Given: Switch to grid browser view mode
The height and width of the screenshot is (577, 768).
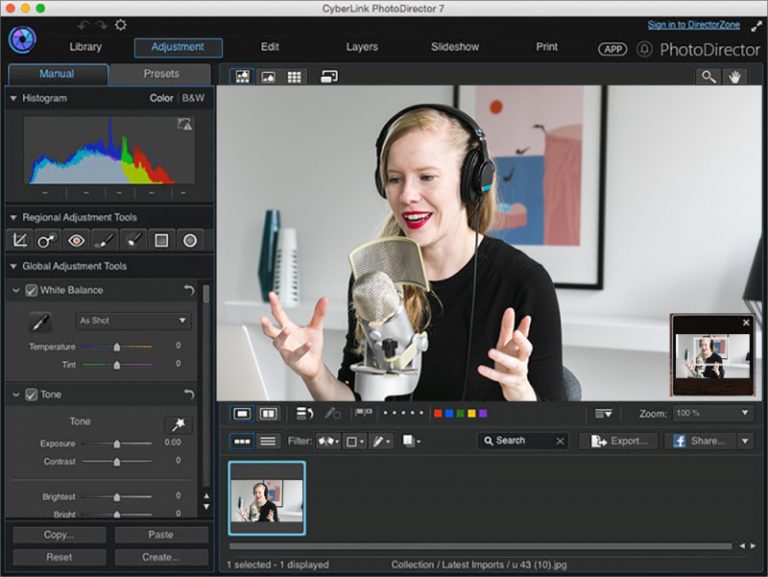Looking at the screenshot, I should [x=294, y=76].
